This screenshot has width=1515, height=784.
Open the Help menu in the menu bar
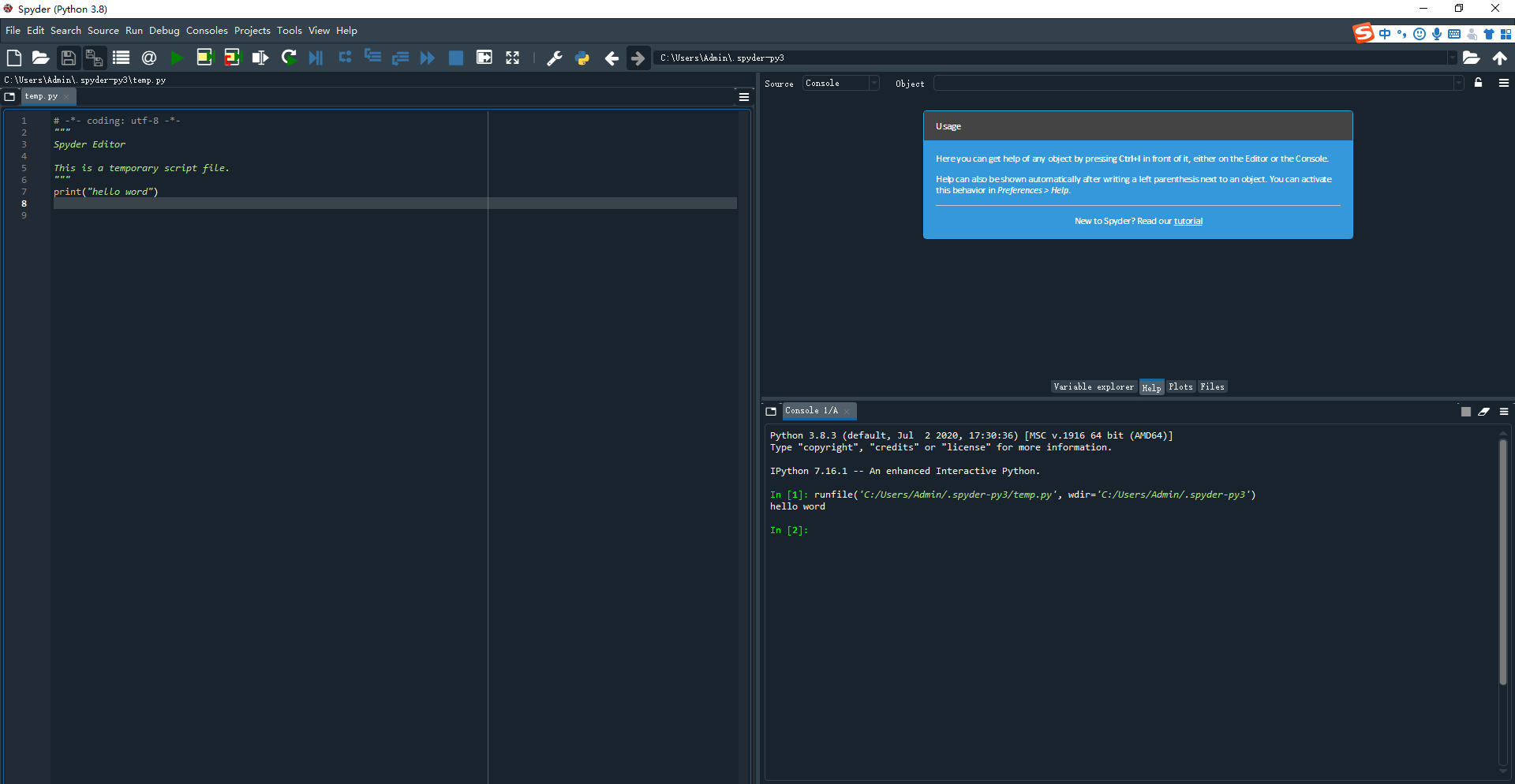pos(346,30)
